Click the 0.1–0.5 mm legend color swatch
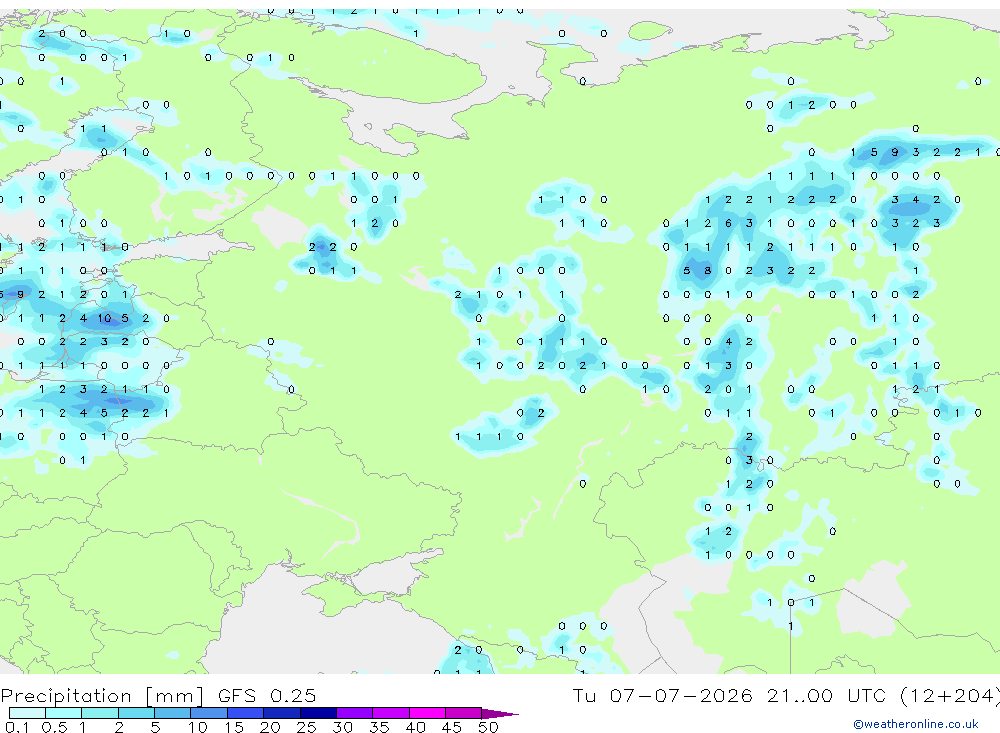 tap(27, 713)
